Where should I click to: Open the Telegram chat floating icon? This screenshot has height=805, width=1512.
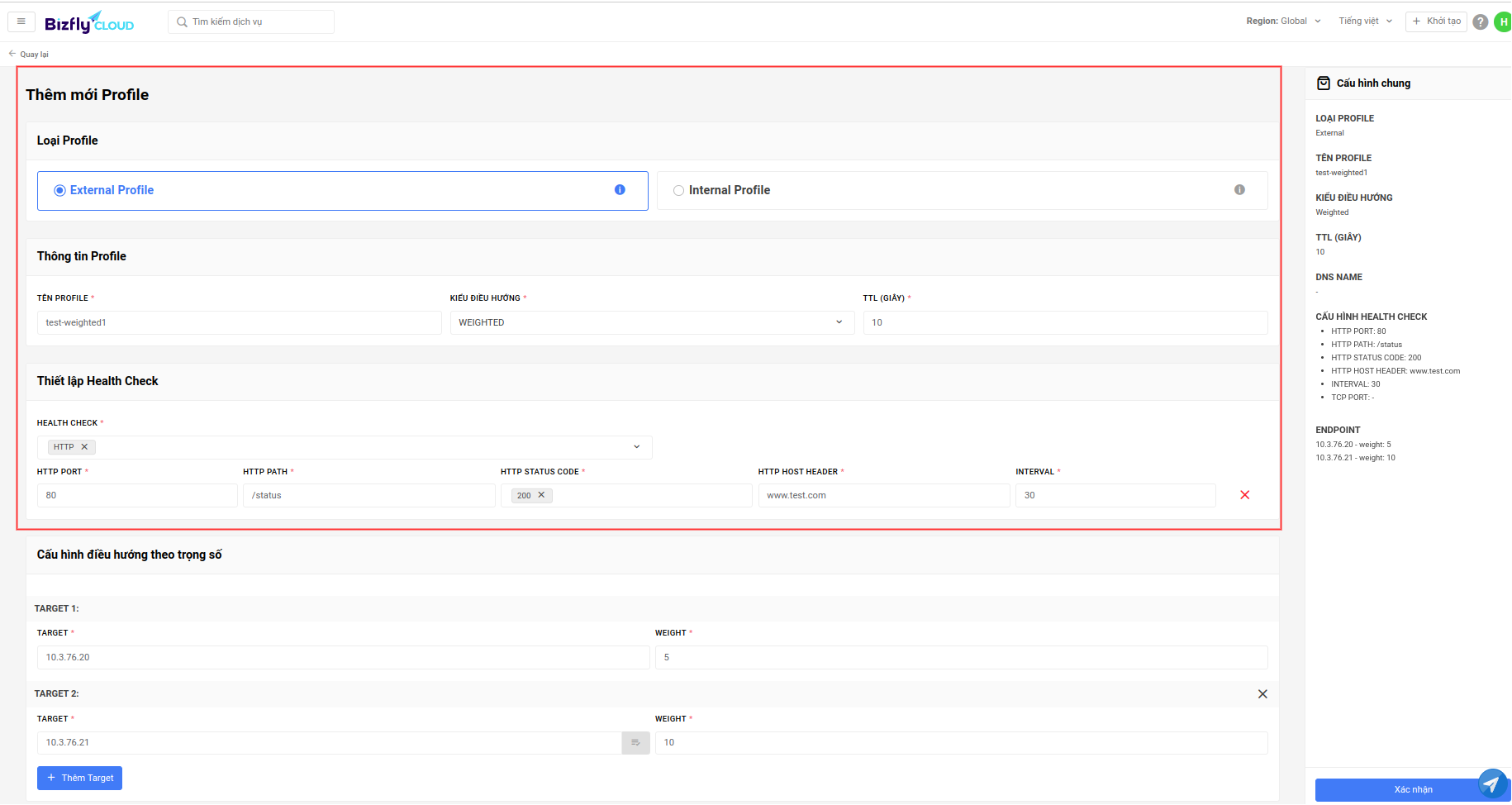(1492, 784)
